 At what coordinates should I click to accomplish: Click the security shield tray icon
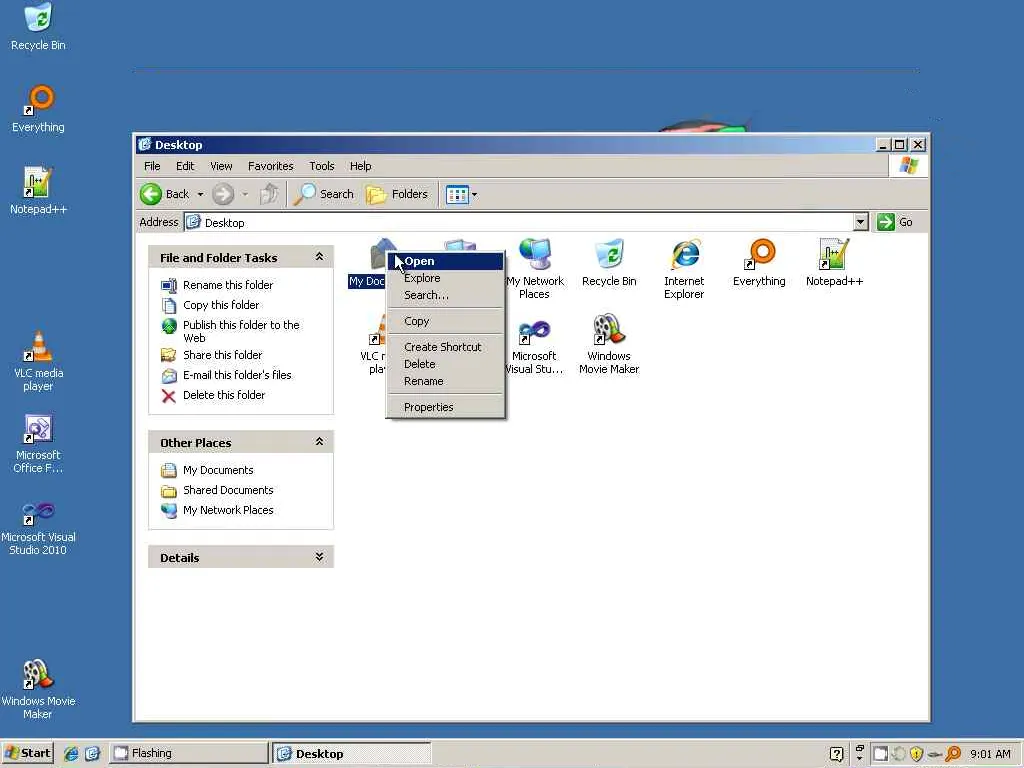916,754
